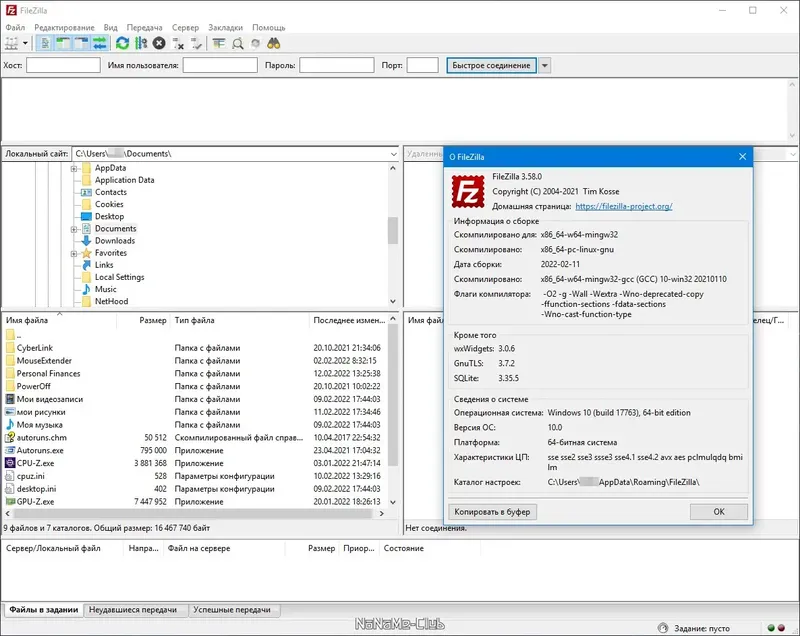Click OK in About dialog

[719, 512]
